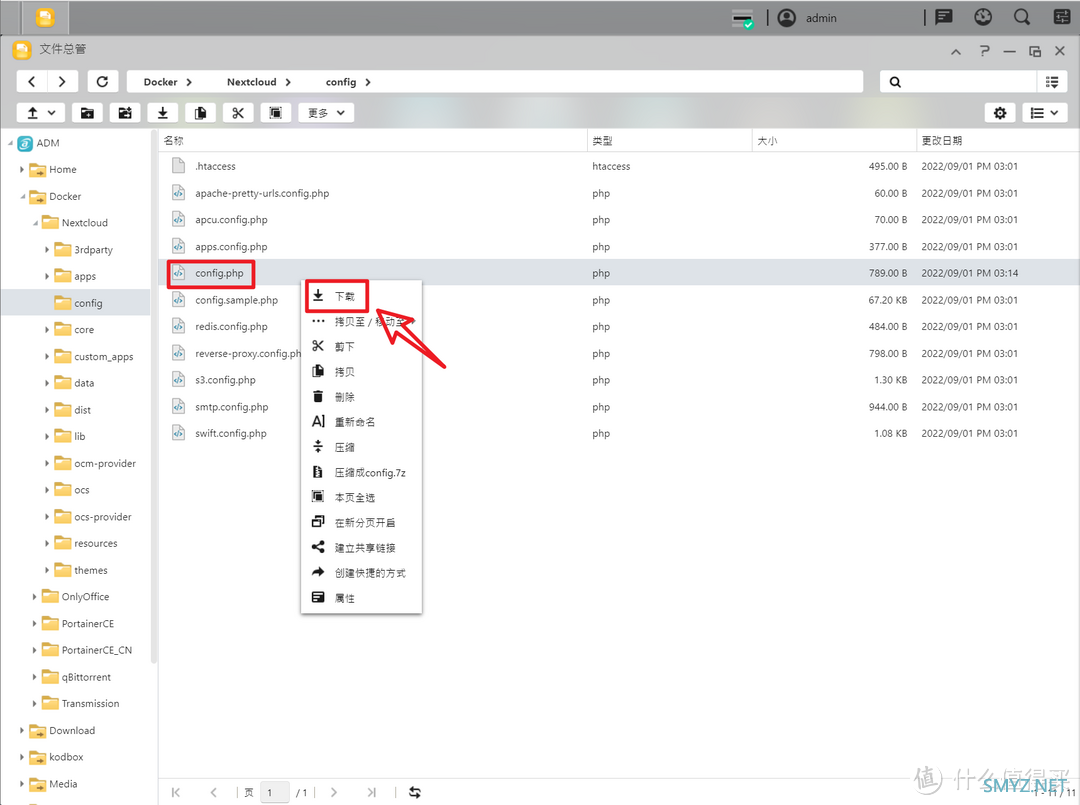Select the smtp.config.php file
1080x805 pixels.
coord(619,406)
